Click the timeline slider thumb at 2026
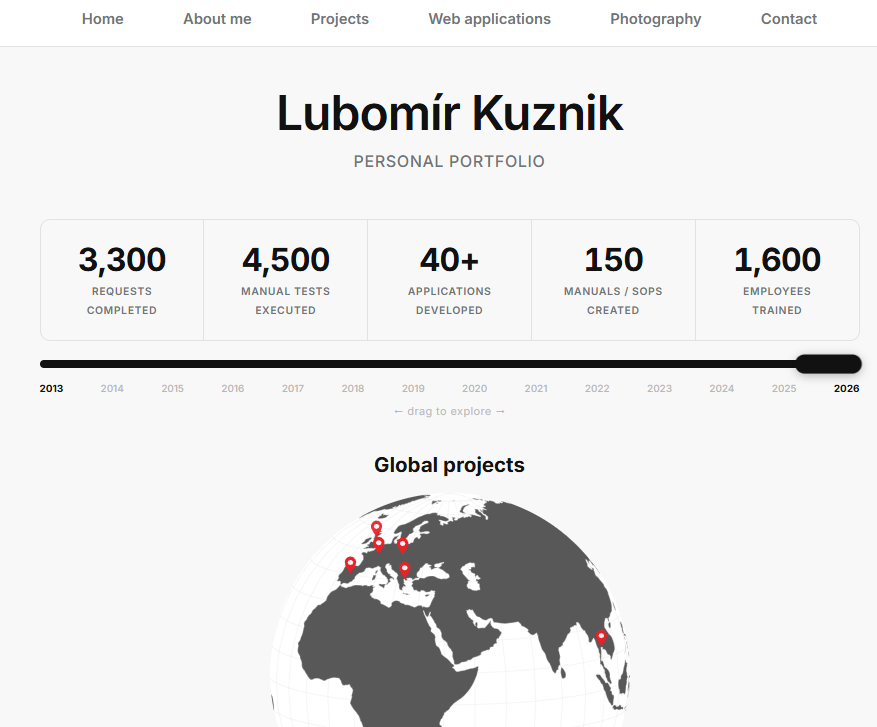 (828, 364)
